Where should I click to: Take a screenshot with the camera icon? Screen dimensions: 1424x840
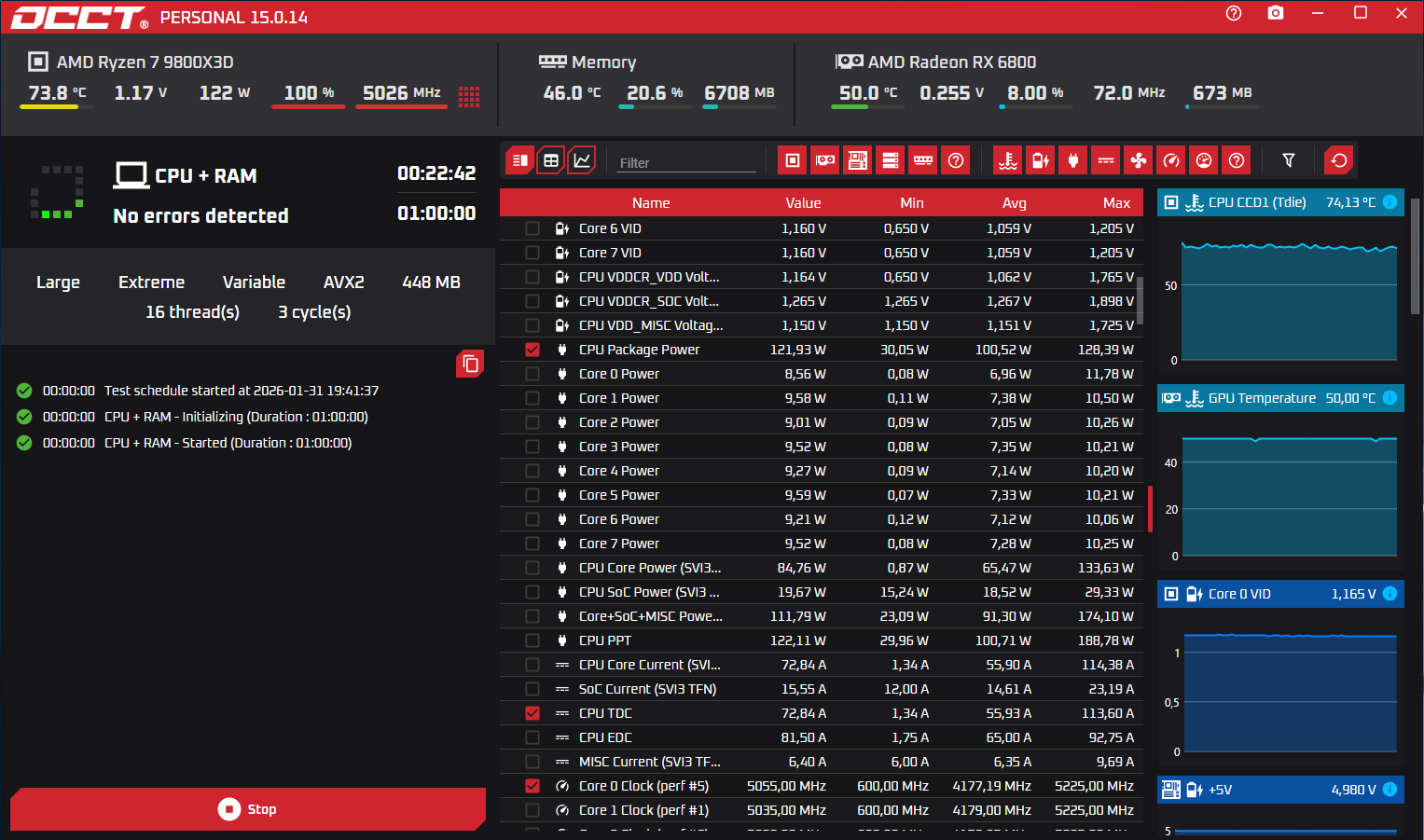[1276, 13]
